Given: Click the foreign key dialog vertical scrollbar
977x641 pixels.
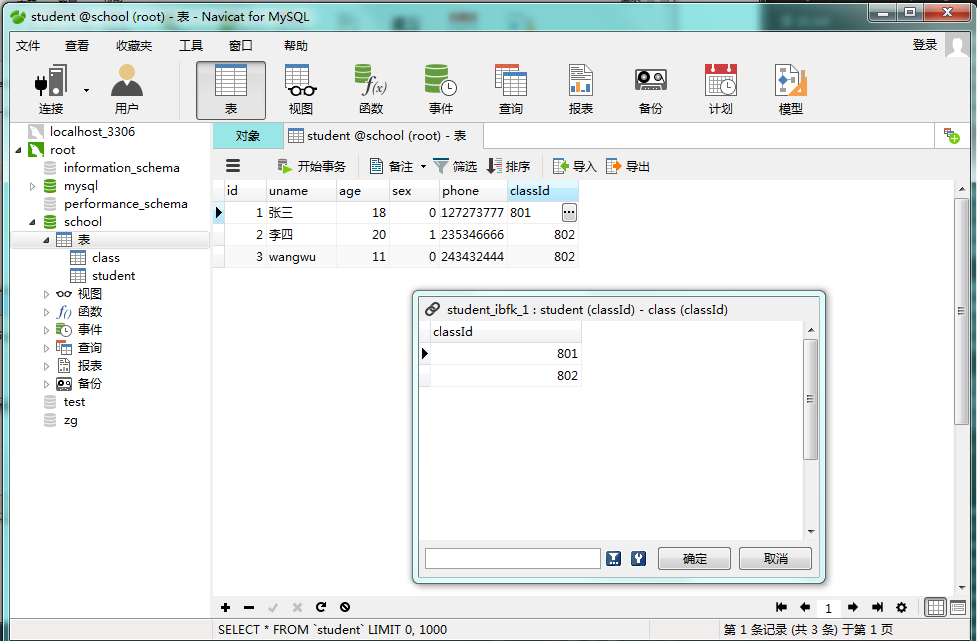Looking at the screenshot, I should (811, 399).
